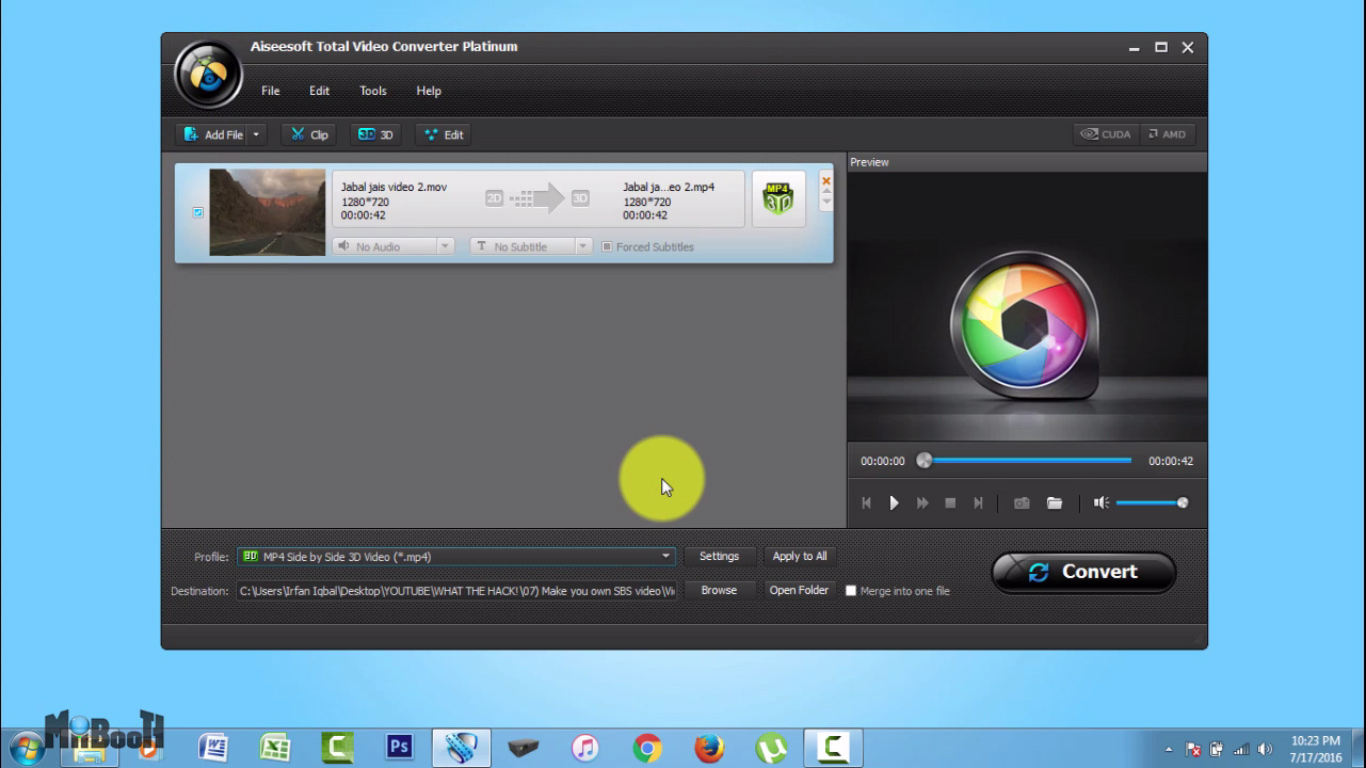Open Firefox from taskbar
1366x768 pixels.
point(709,748)
